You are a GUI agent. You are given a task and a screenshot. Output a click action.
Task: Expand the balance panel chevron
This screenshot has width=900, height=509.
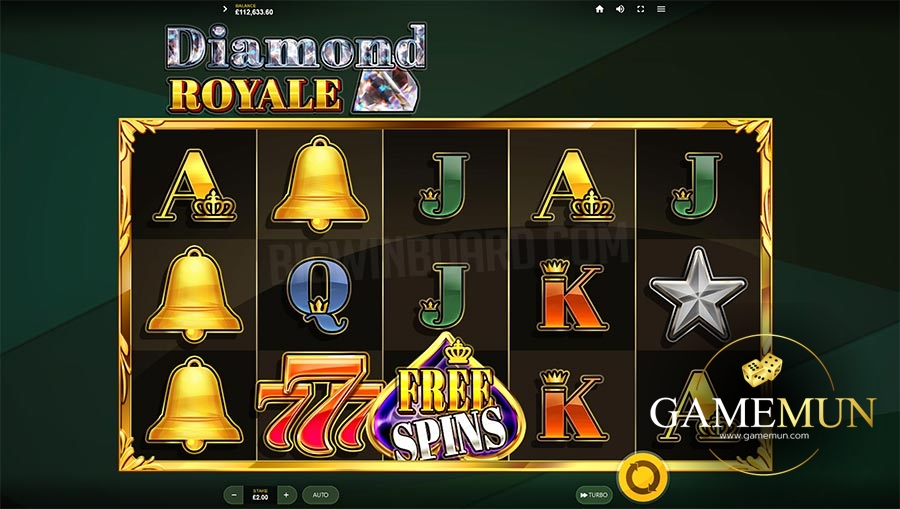coord(224,9)
